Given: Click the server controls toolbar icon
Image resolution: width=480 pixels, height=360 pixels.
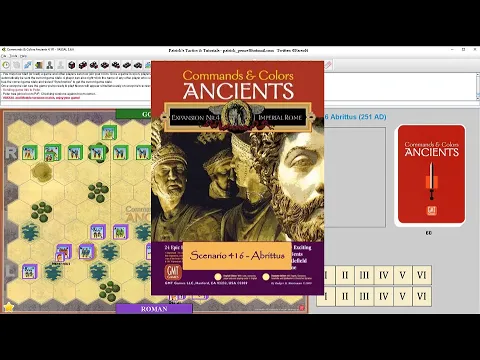Looking at the screenshot, I should coord(39,65).
